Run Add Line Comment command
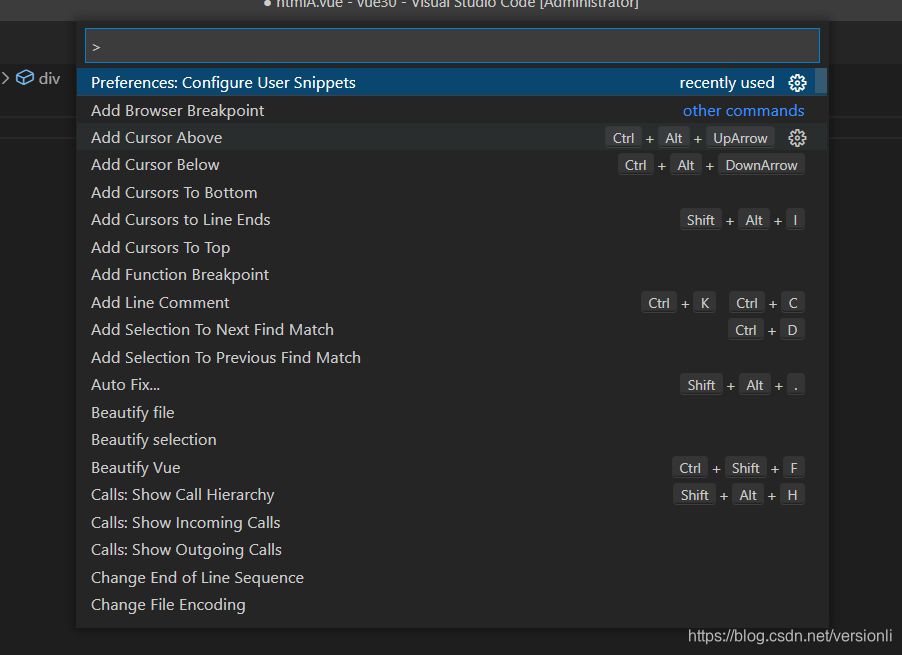Screen dimensions: 902x655 click(452, 302)
